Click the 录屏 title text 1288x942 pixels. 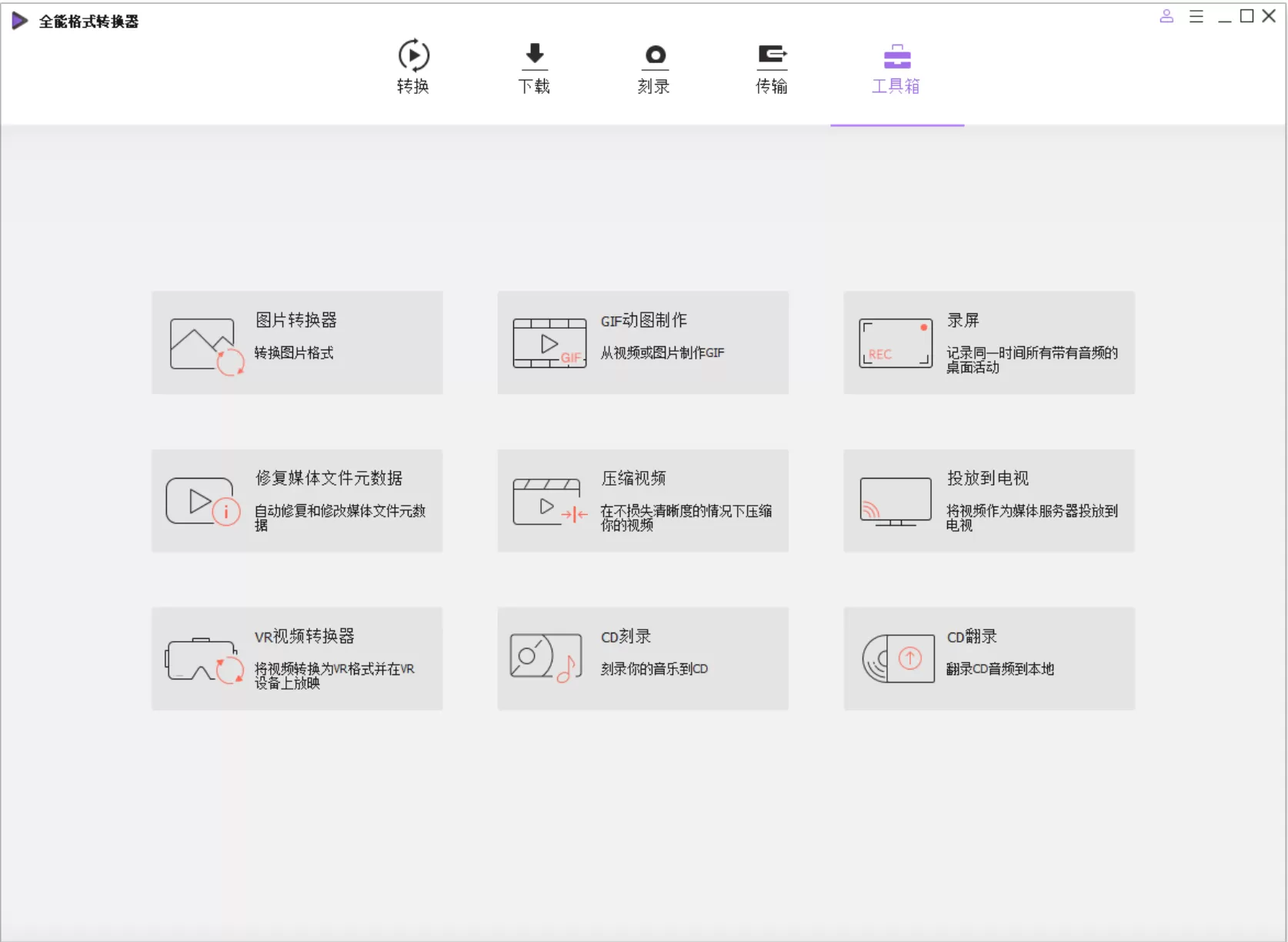tap(963, 320)
